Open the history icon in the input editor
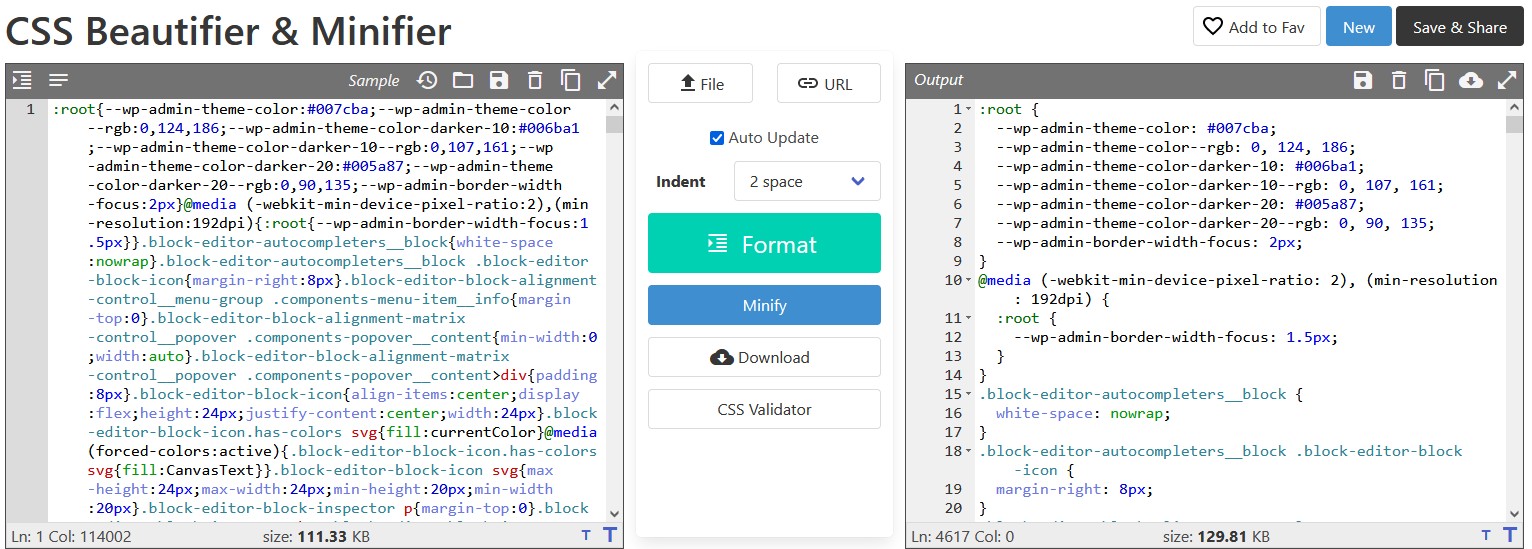This screenshot has height=549, width=1532. click(427, 80)
